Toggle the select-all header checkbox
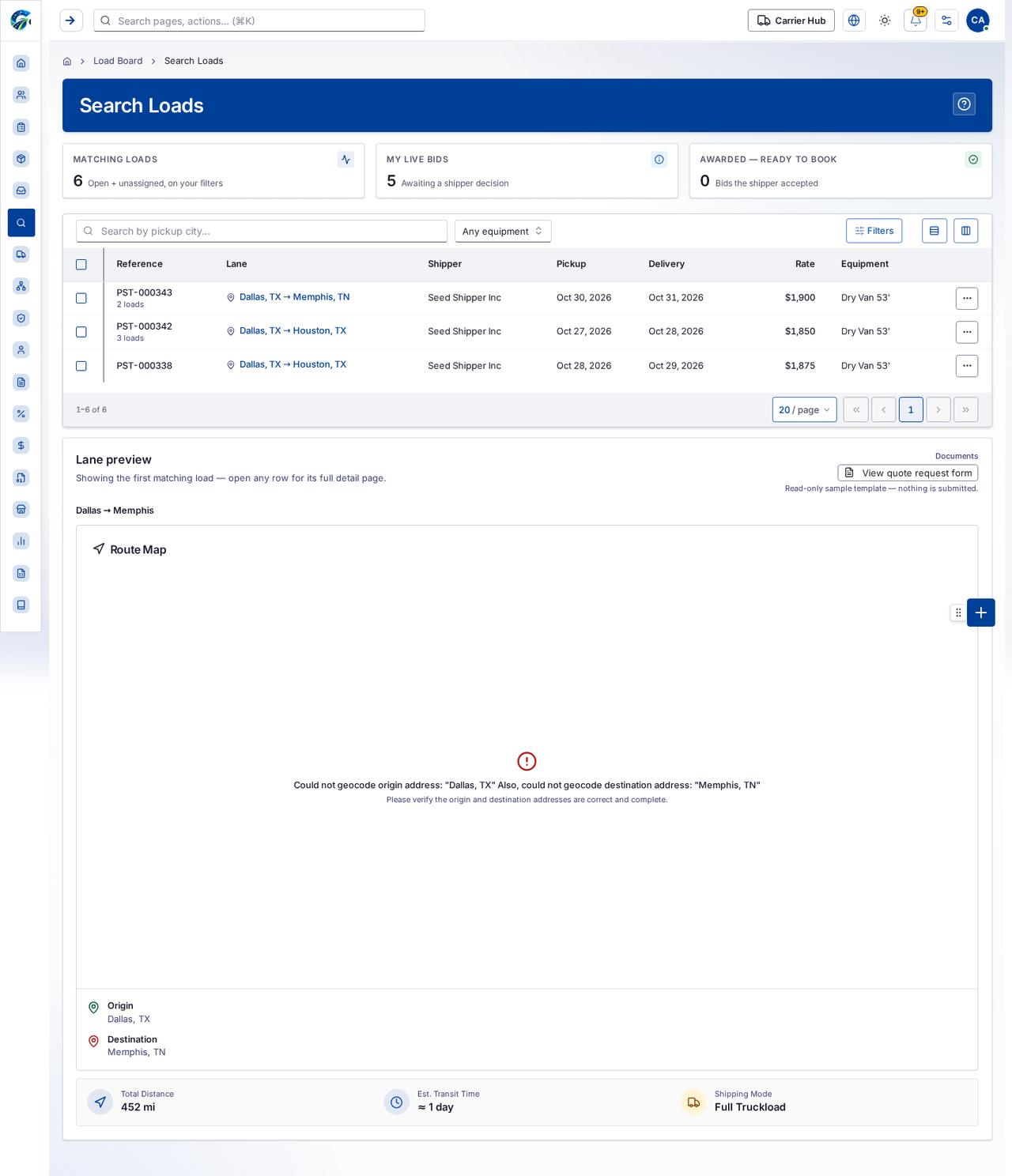Viewport: 1012px width, 1176px height. [x=81, y=265]
